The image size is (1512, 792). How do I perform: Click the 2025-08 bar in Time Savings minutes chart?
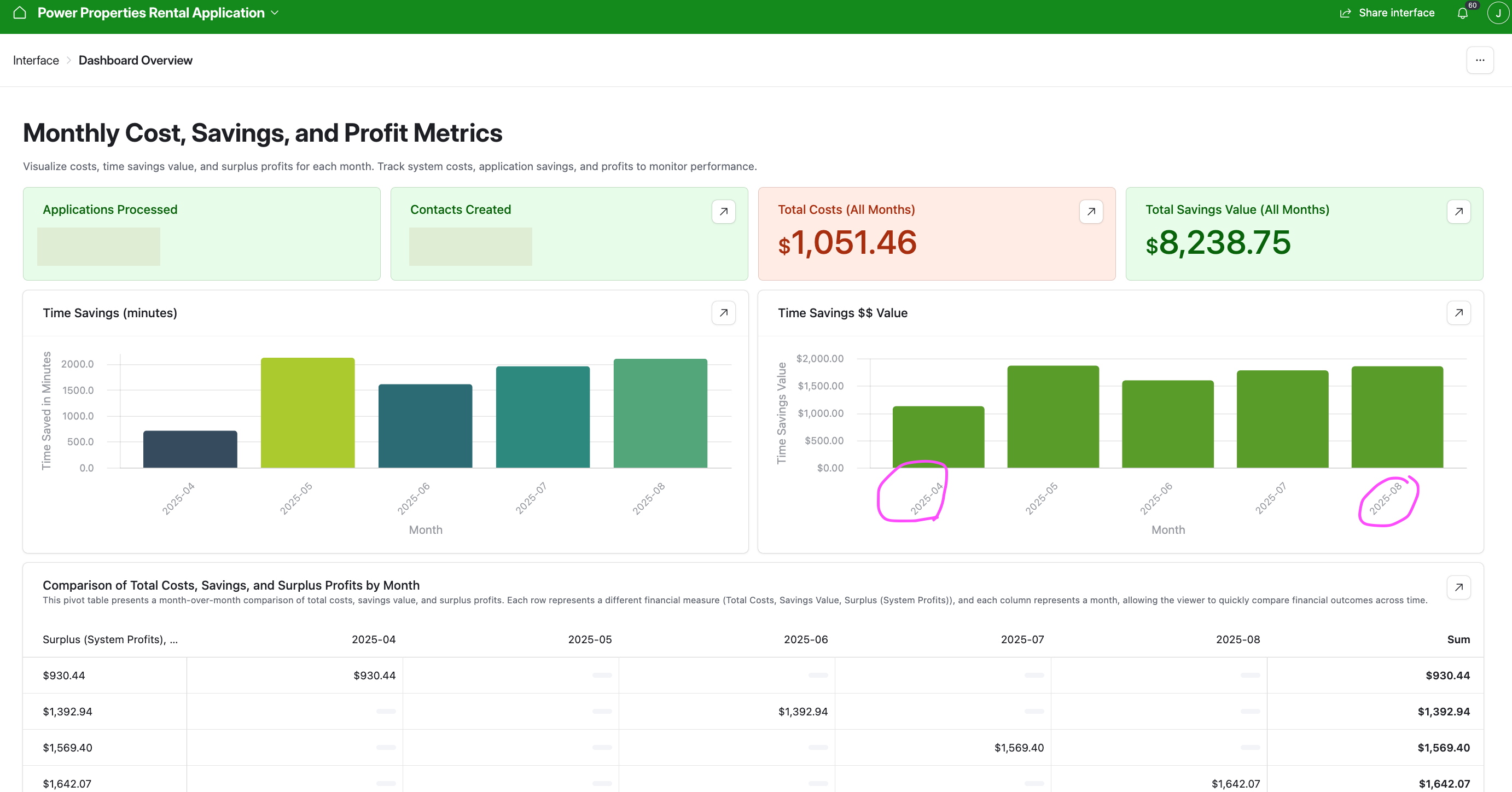660,413
